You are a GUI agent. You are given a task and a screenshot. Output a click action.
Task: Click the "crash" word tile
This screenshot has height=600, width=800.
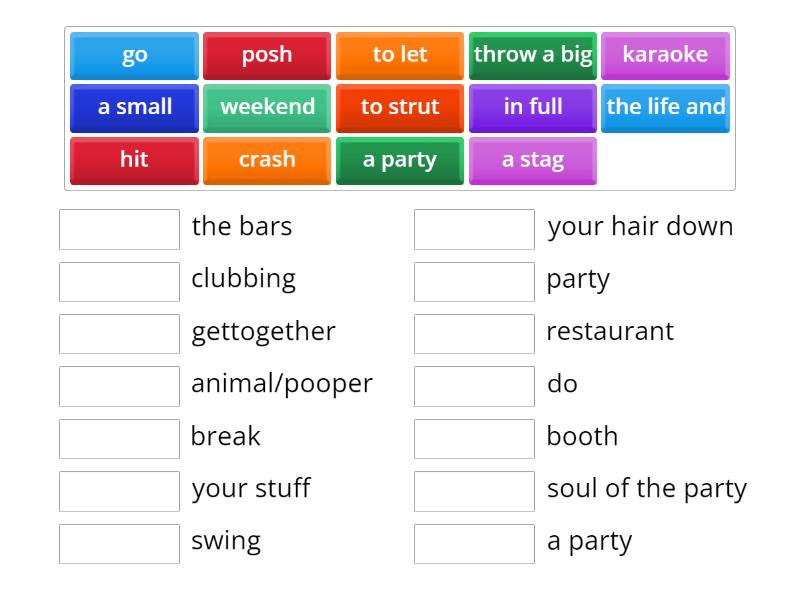266,159
